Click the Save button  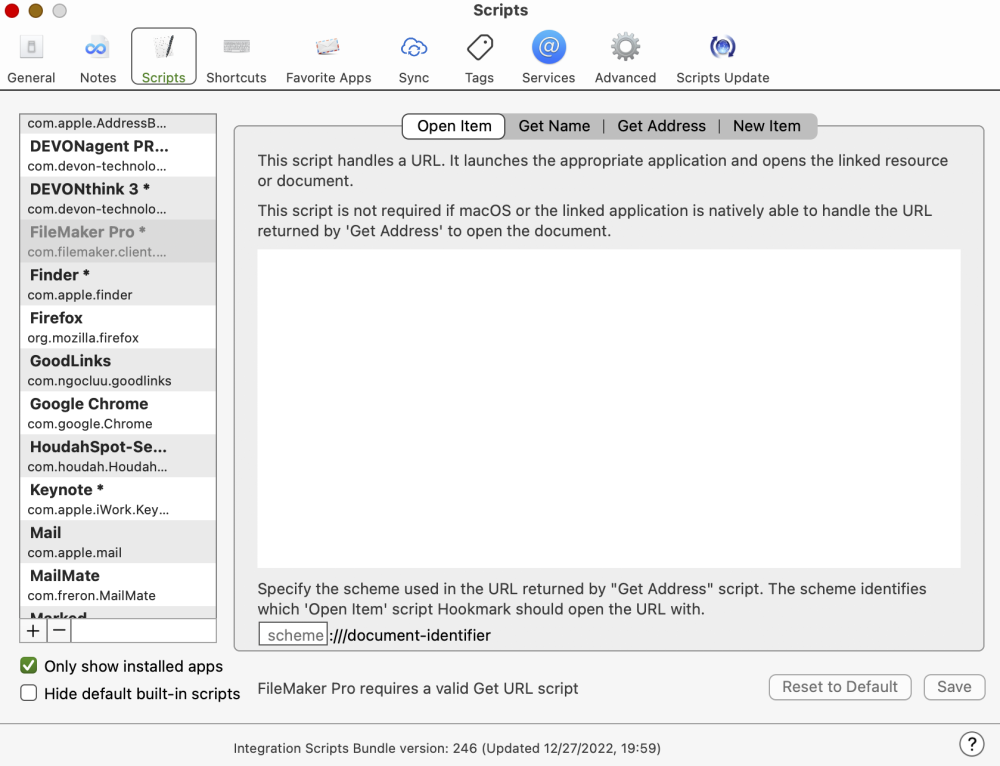[x=954, y=687]
